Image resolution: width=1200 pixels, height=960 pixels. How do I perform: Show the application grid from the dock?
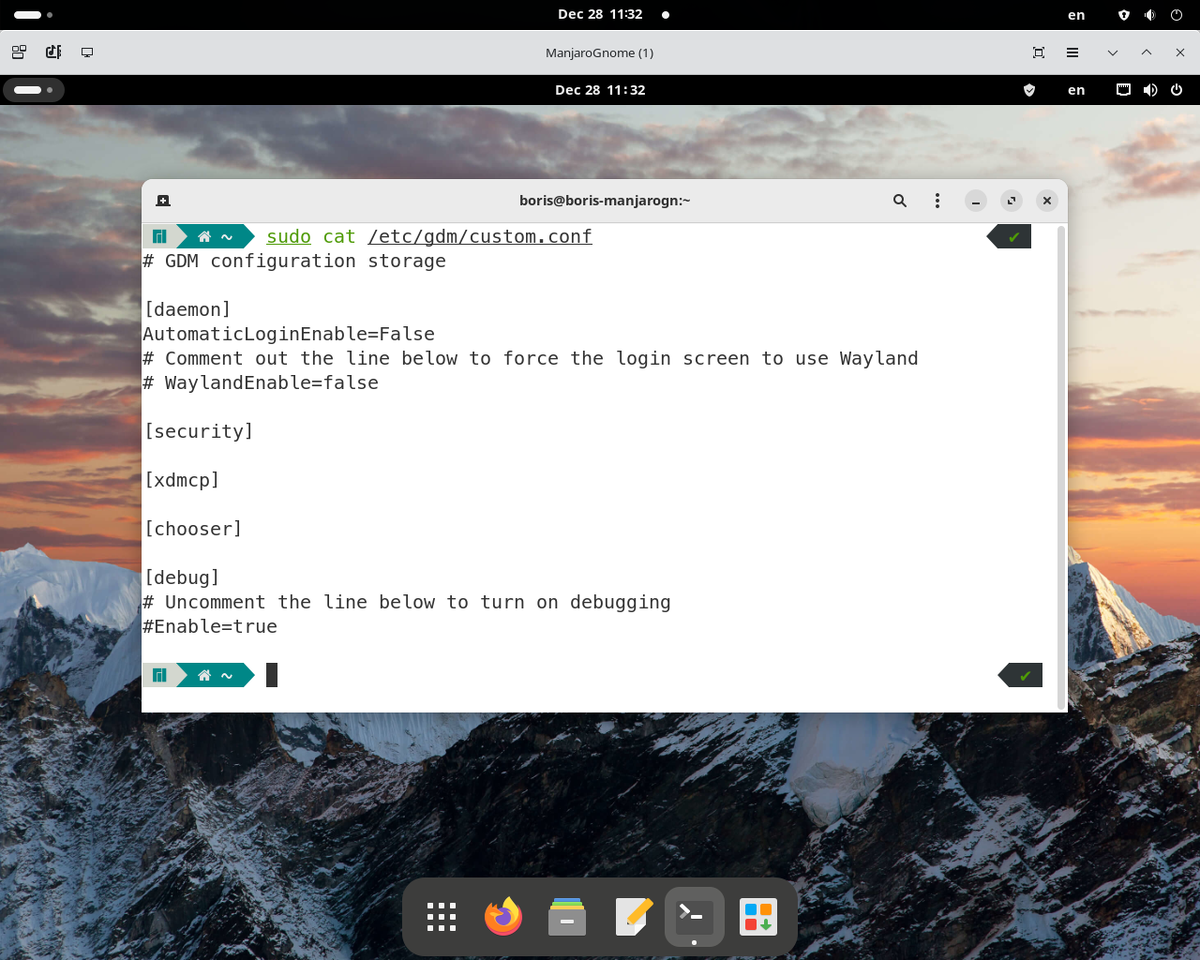(x=441, y=916)
